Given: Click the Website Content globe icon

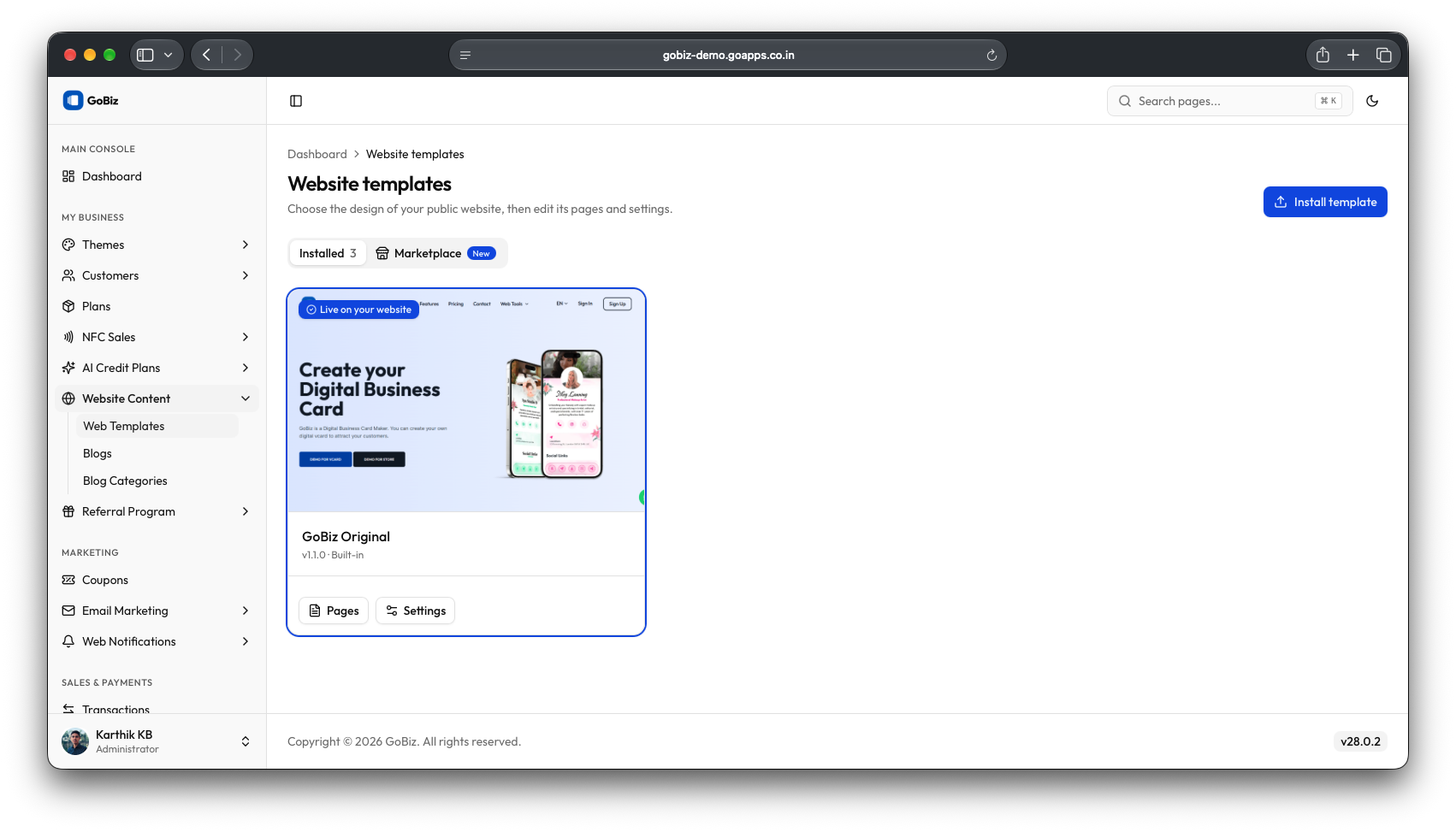Looking at the screenshot, I should [x=68, y=398].
